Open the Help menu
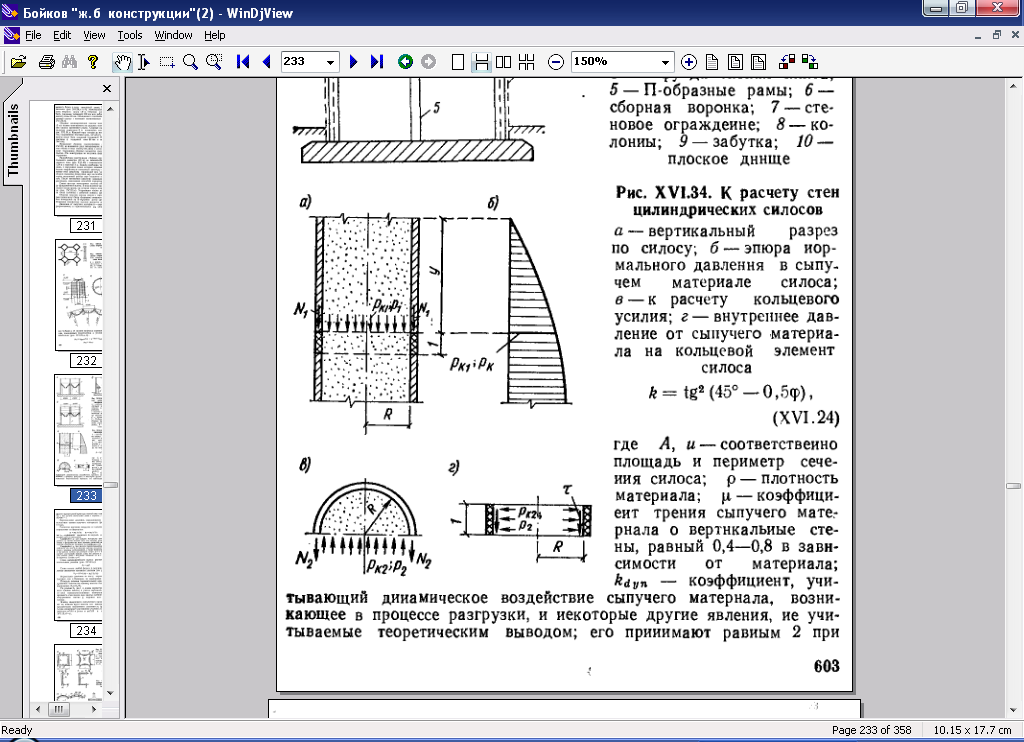The width and height of the screenshot is (1024, 742). click(214, 35)
